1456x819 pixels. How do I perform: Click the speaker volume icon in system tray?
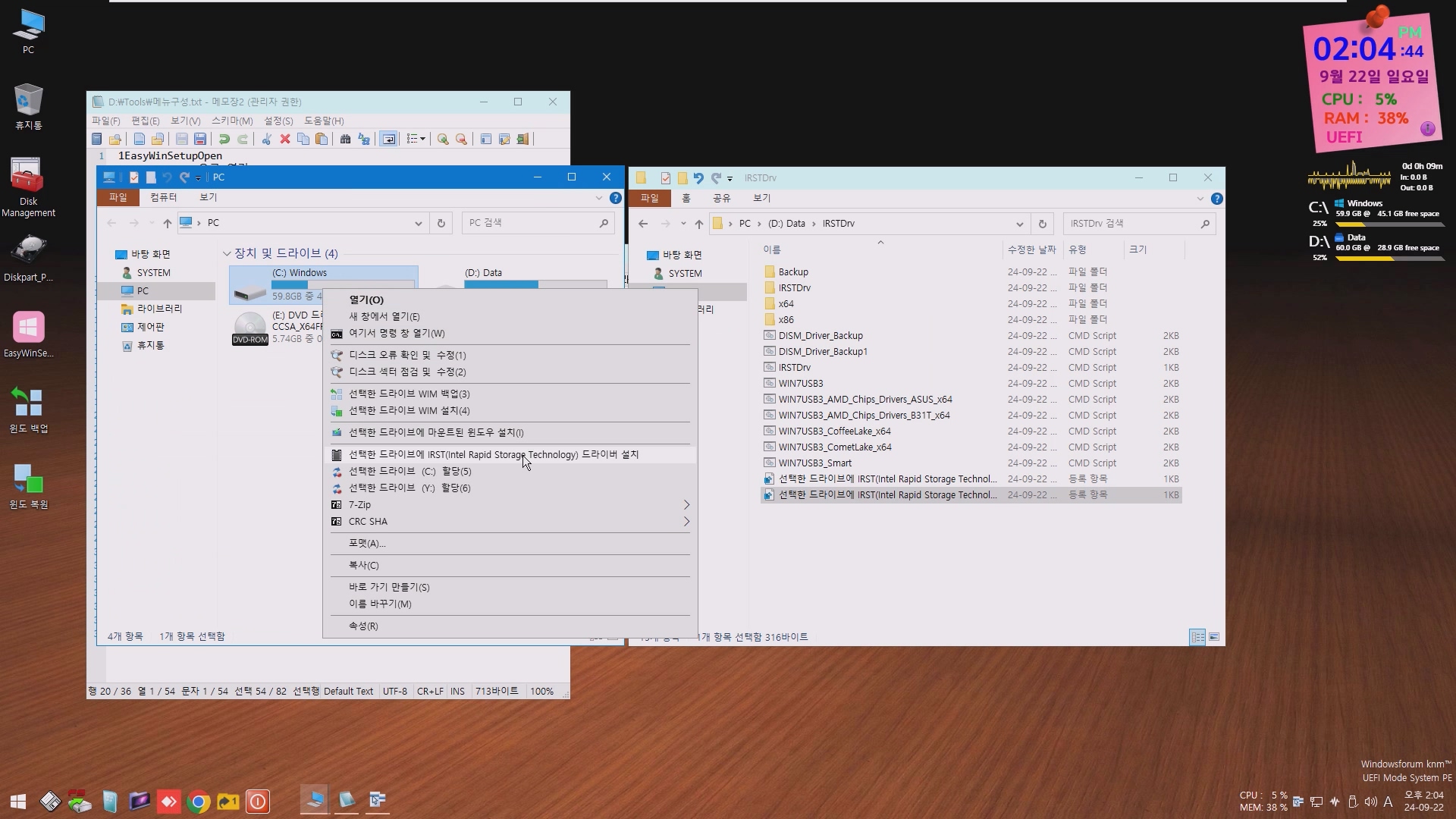tap(1370, 802)
